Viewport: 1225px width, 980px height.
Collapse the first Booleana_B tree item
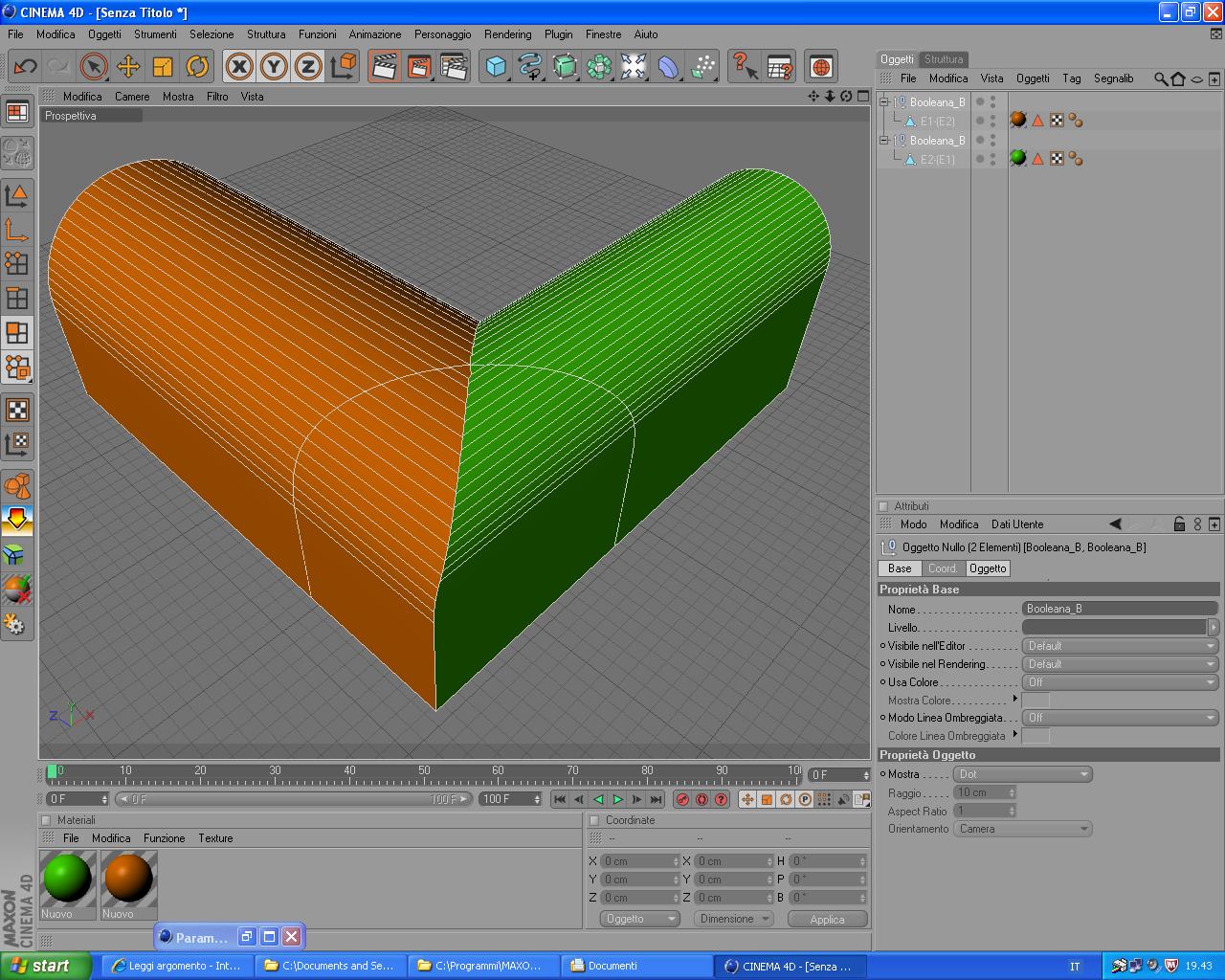(884, 101)
